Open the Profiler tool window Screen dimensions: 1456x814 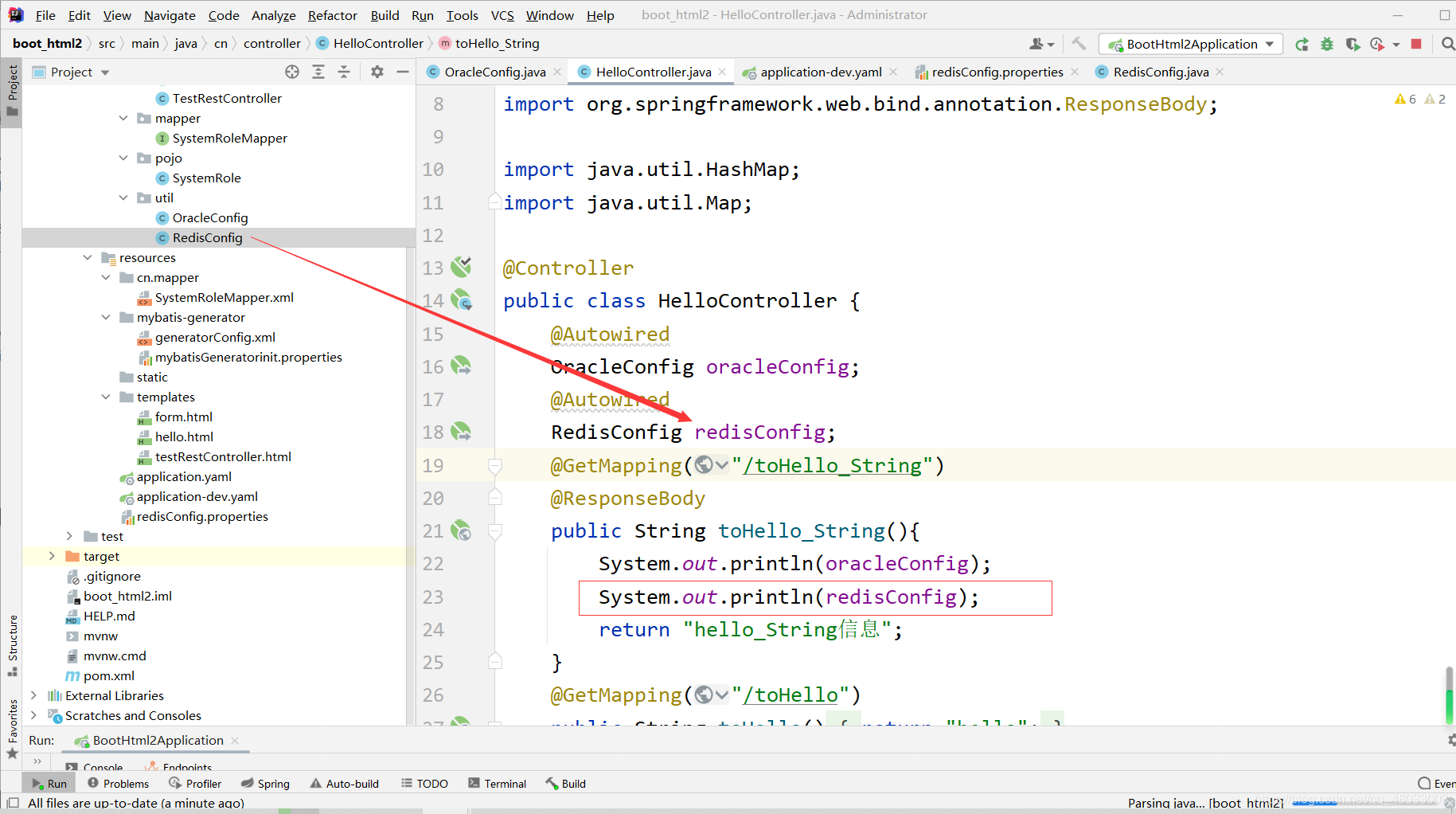pos(195,784)
